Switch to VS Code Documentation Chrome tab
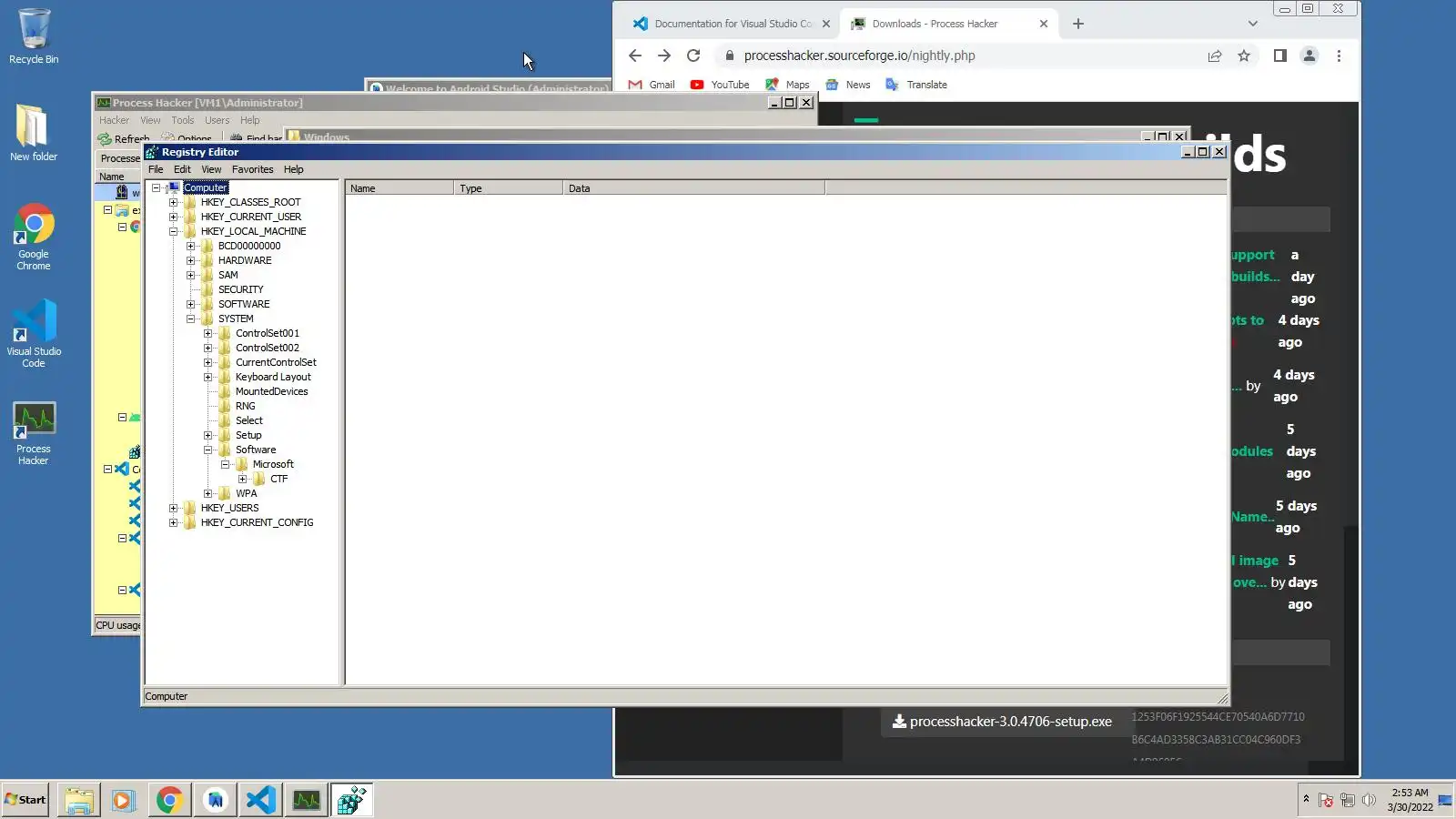Viewport: 1456px width, 819px height. click(x=731, y=24)
